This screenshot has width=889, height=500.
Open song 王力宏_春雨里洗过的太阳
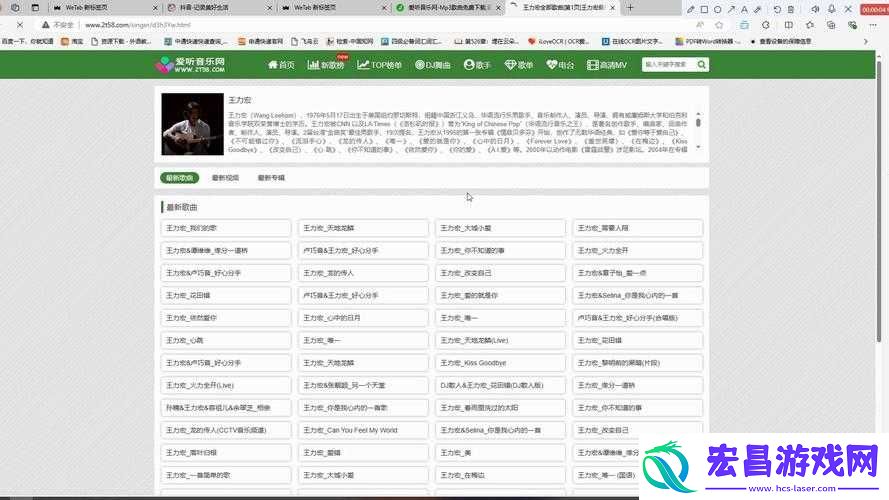[501, 408]
